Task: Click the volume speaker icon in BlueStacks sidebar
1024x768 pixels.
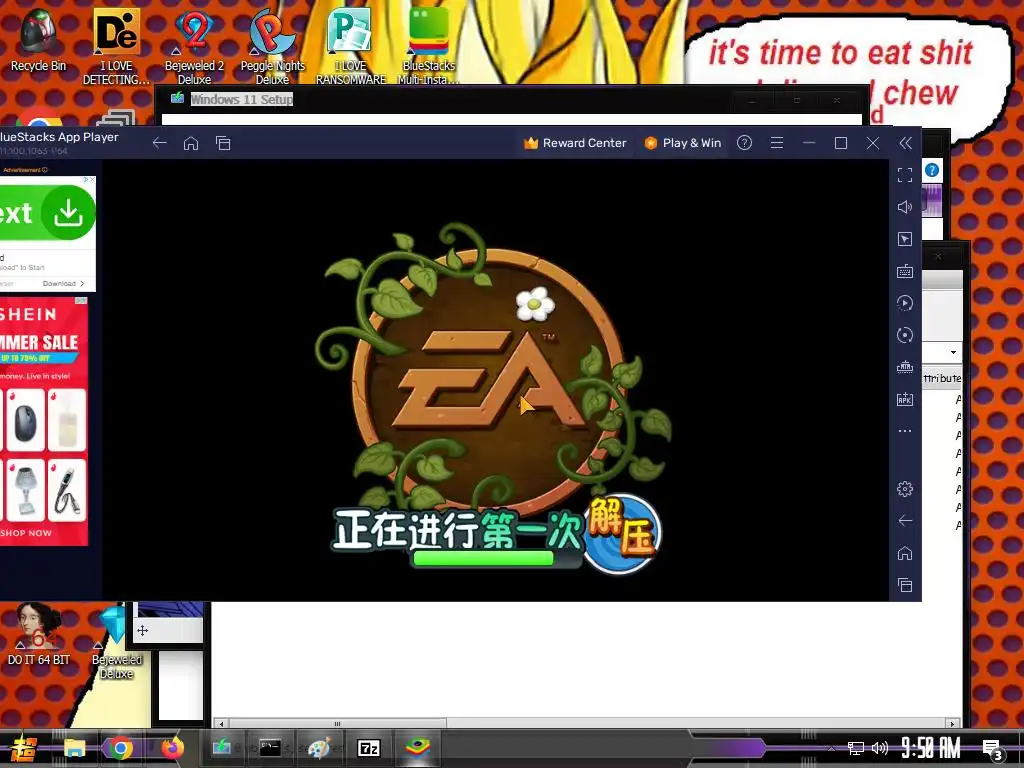Action: pyautogui.click(x=904, y=207)
